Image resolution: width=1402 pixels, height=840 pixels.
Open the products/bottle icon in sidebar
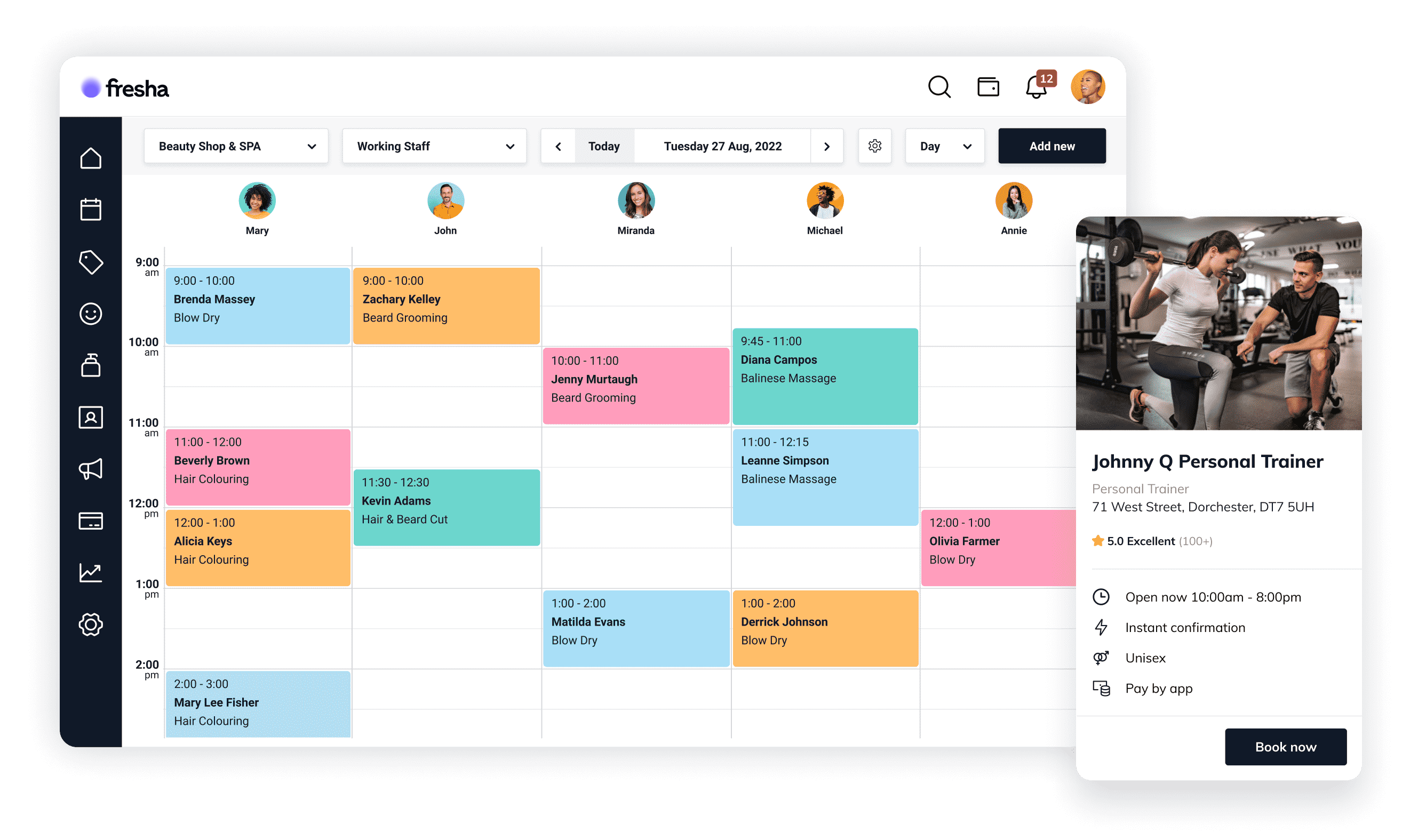pos(89,365)
